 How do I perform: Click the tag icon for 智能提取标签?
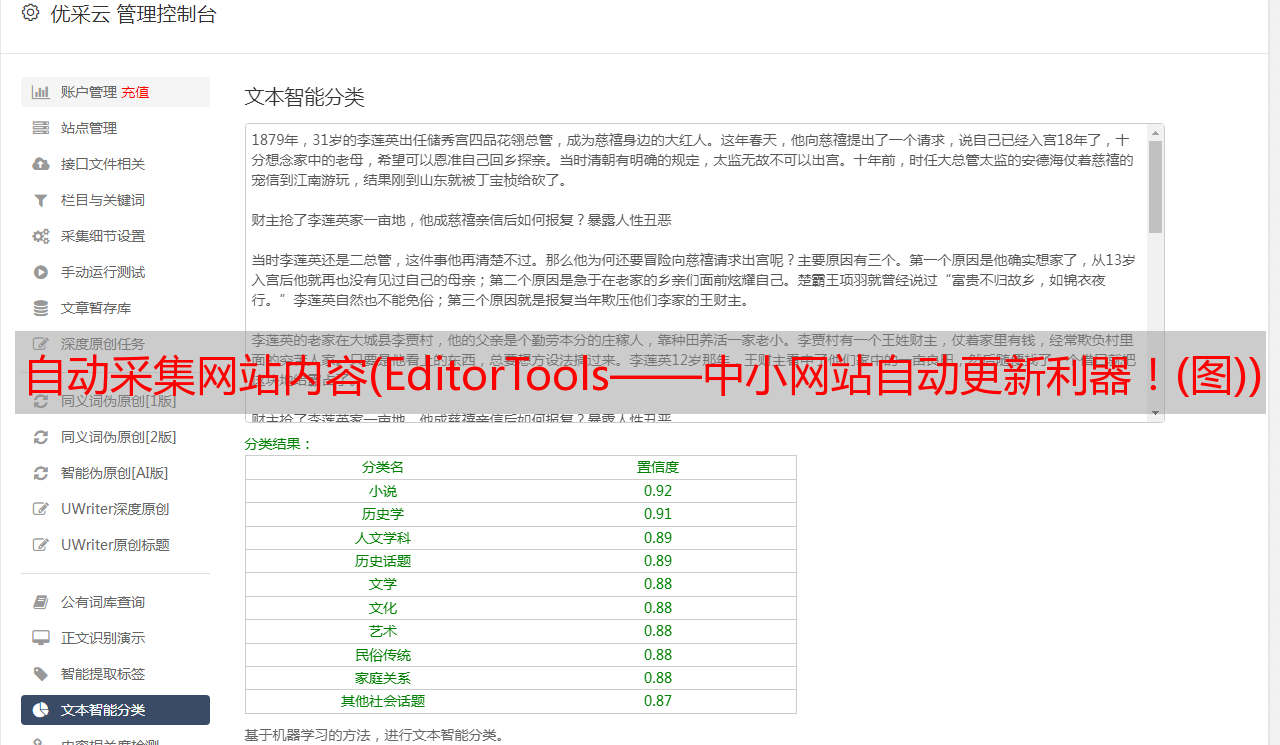tap(41, 674)
